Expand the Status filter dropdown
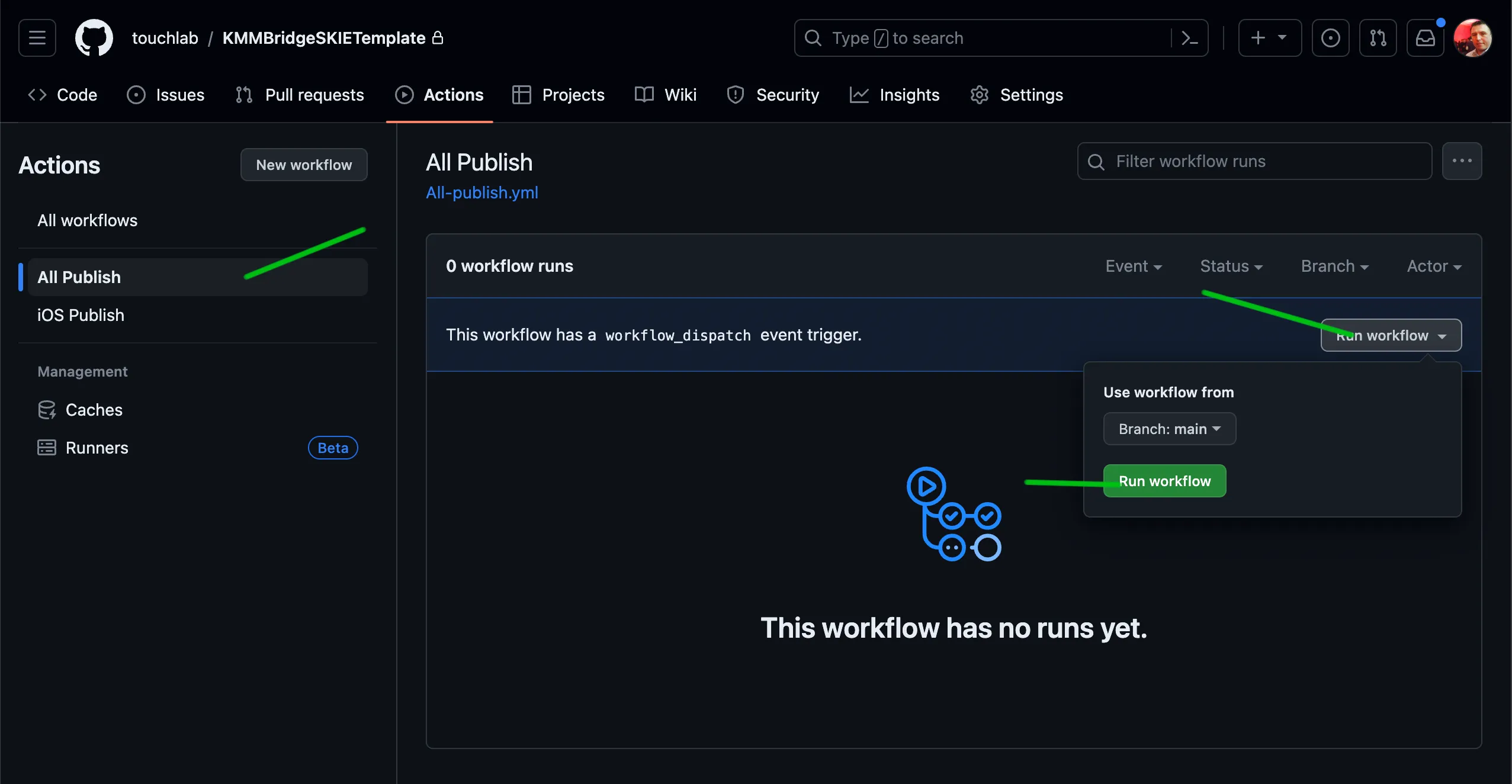The height and width of the screenshot is (784, 1512). (1231, 266)
